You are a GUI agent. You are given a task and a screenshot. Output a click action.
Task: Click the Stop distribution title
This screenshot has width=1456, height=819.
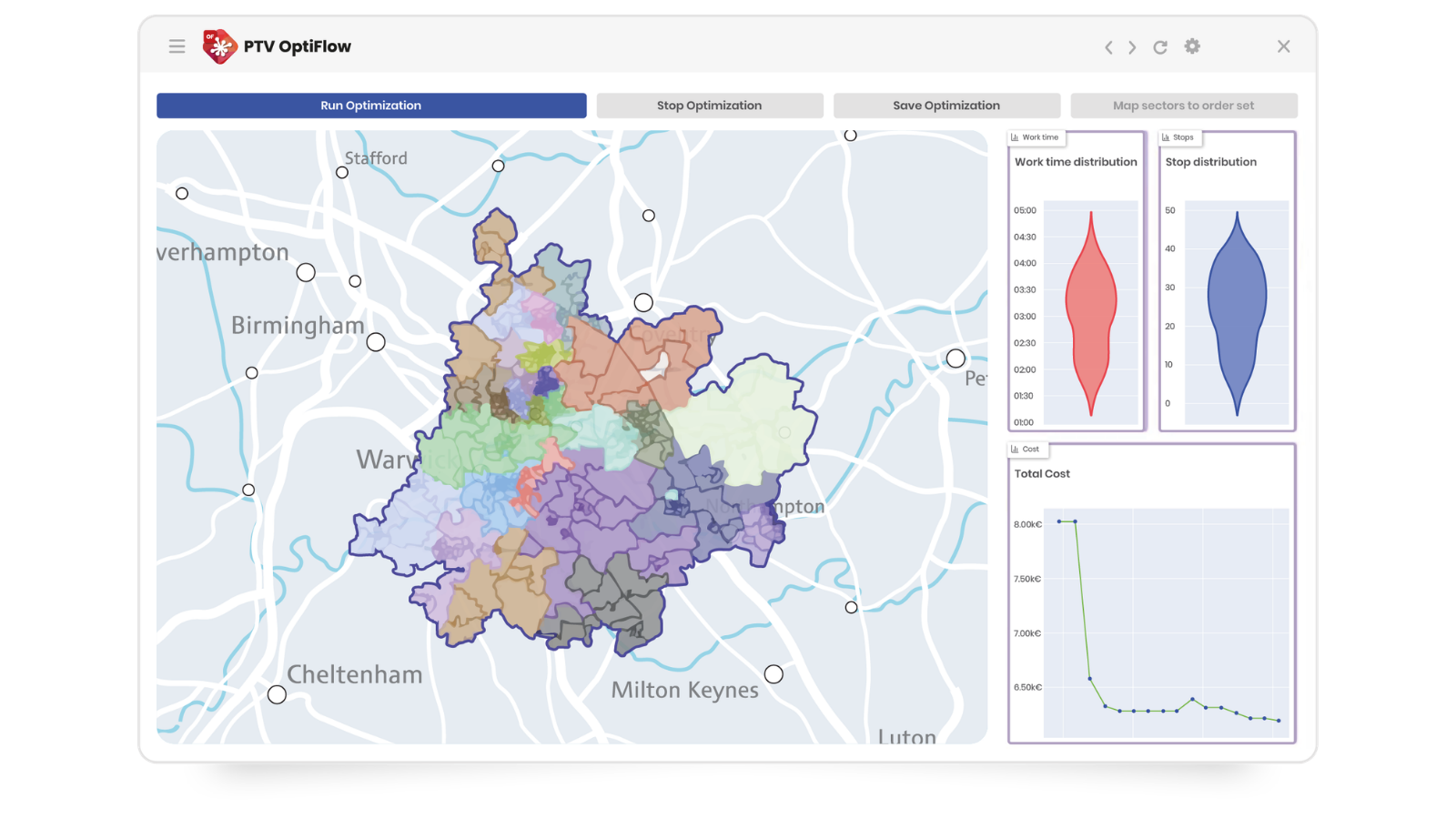point(1210,162)
